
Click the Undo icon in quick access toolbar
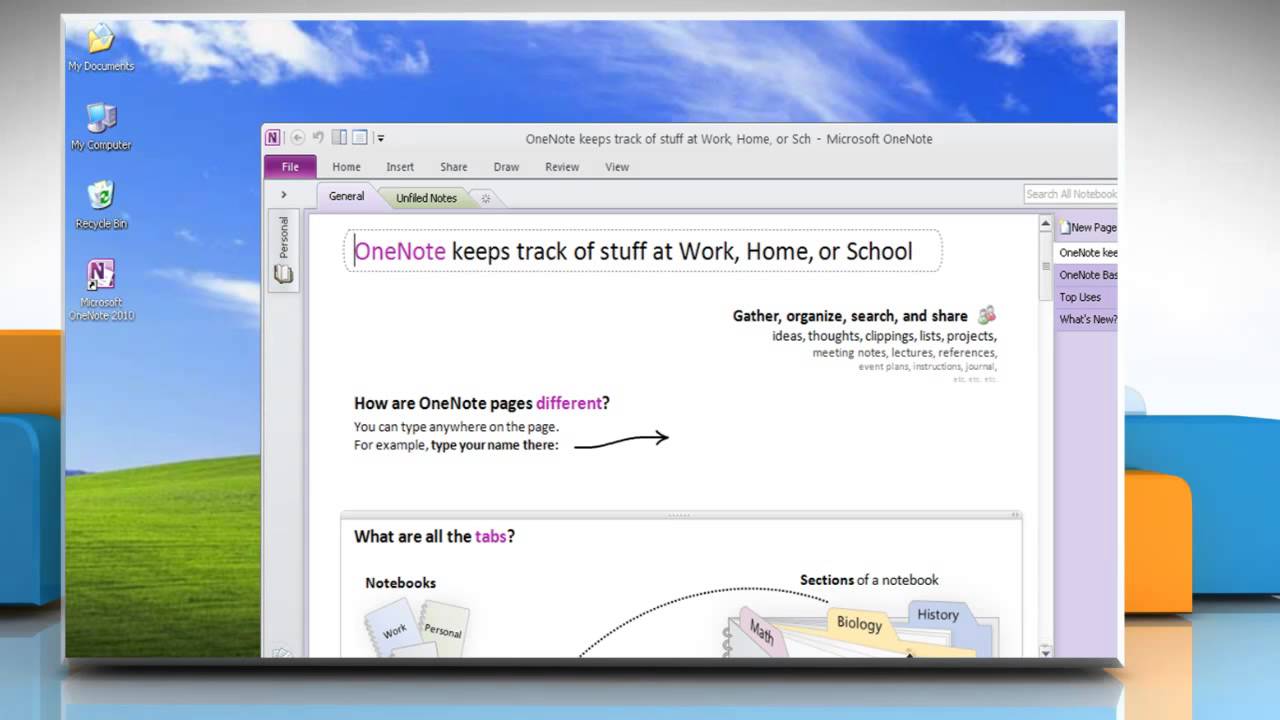(x=318, y=138)
